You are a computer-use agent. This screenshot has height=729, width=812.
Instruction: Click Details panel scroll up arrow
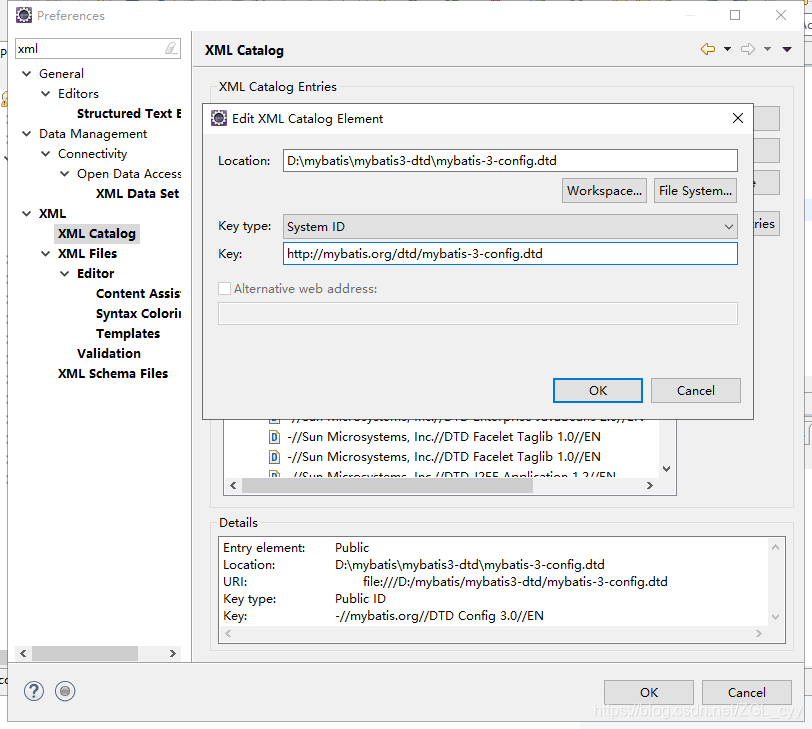[775, 547]
